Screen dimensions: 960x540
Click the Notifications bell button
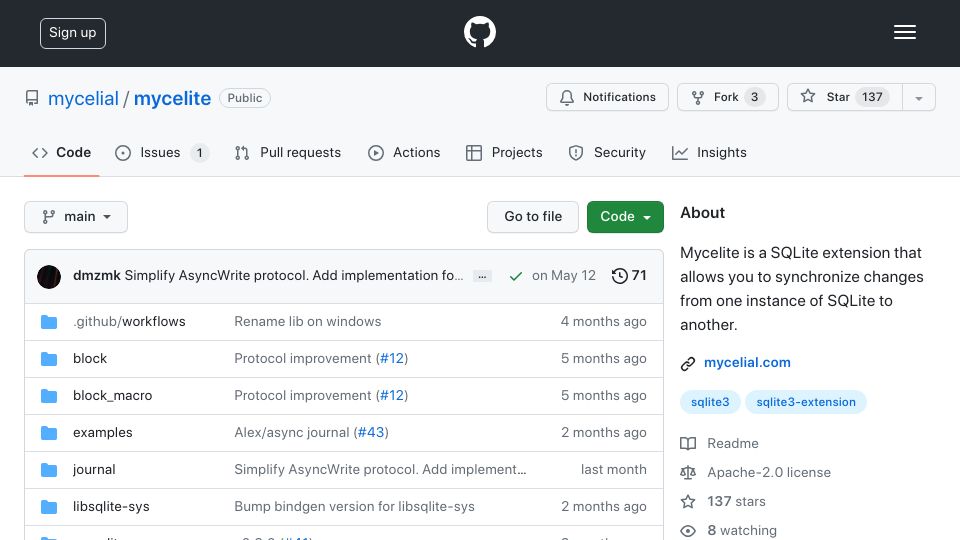coord(607,97)
